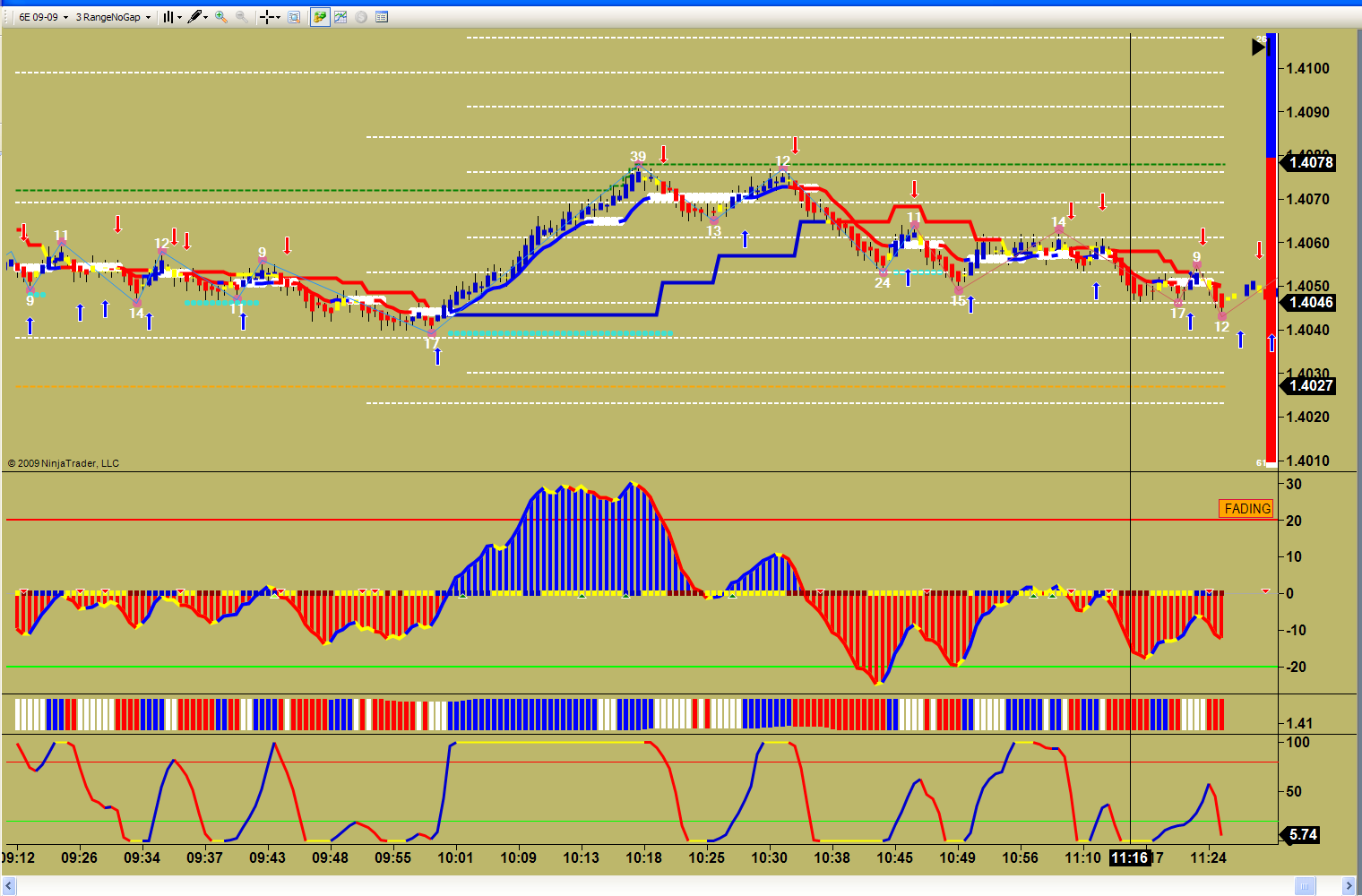
Task: Open the crosshair cursor mode menu
Action: tap(270, 17)
